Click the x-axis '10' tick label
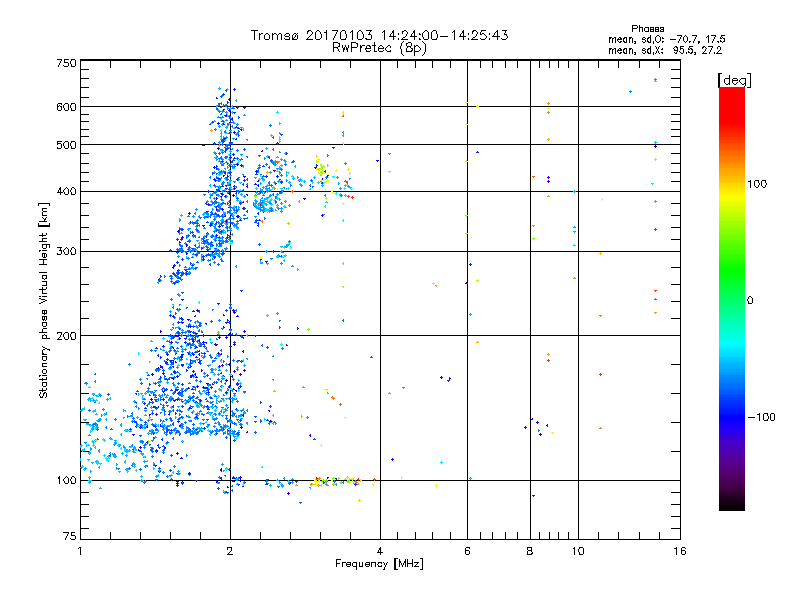 [578, 551]
